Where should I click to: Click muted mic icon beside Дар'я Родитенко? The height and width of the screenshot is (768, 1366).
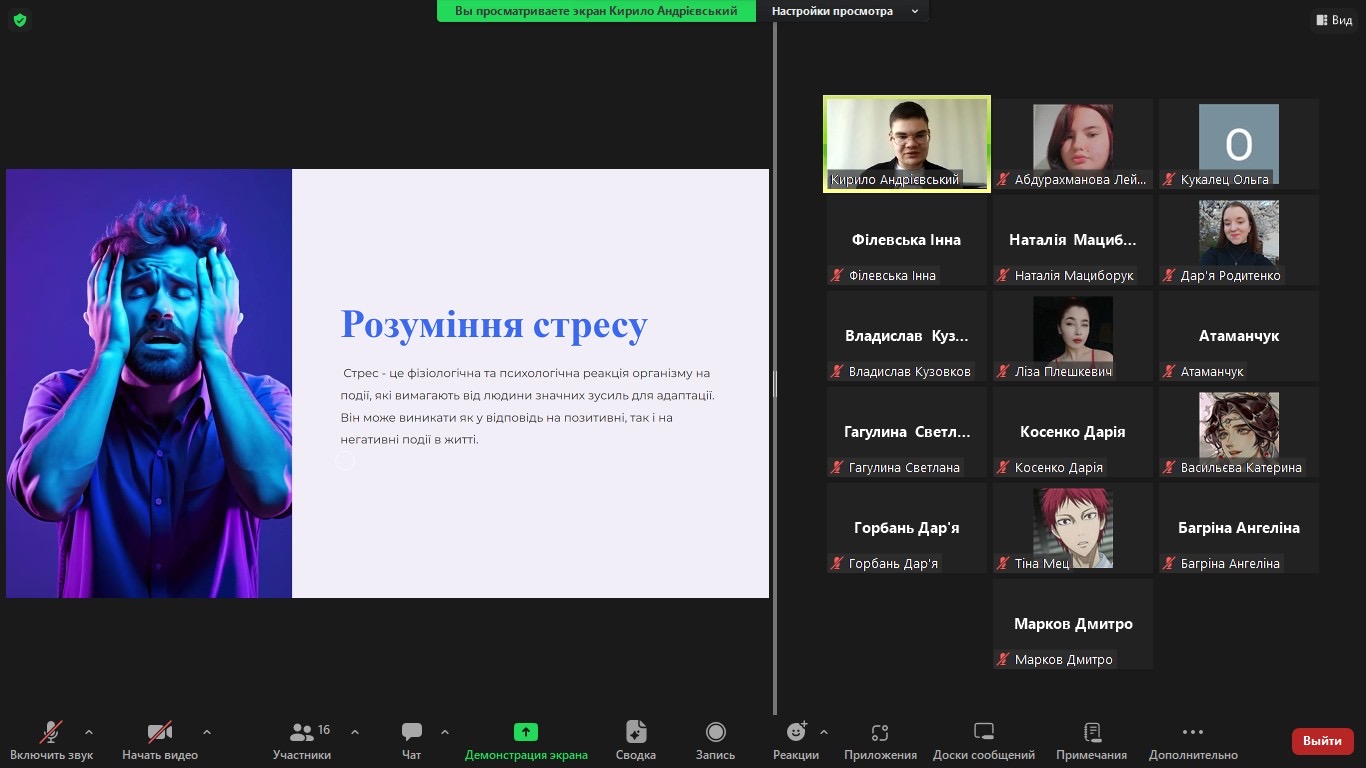[x=1169, y=276]
